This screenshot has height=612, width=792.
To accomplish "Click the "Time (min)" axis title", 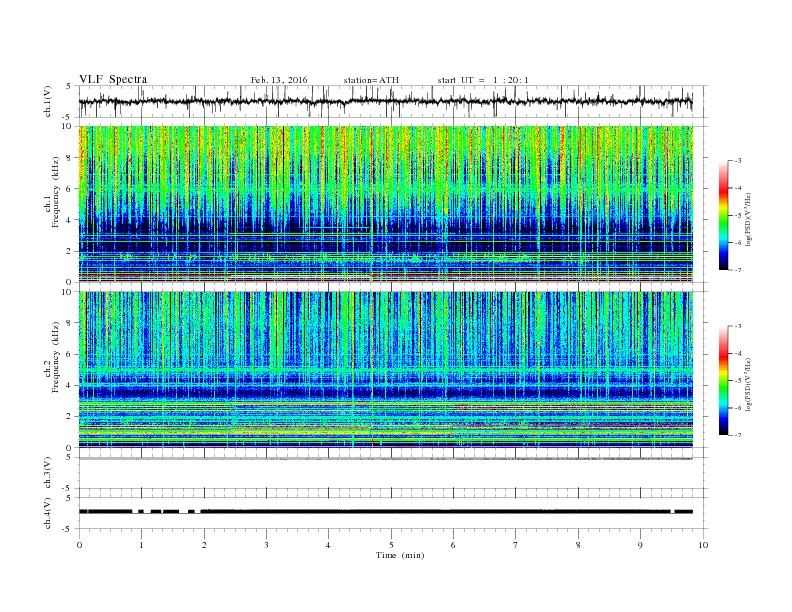I will [400, 555].
